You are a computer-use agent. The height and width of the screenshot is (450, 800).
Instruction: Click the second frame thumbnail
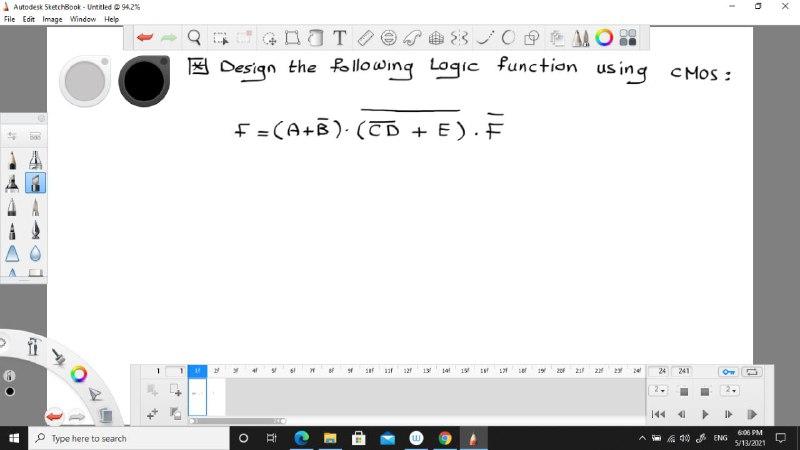click(x=216, y=396)
